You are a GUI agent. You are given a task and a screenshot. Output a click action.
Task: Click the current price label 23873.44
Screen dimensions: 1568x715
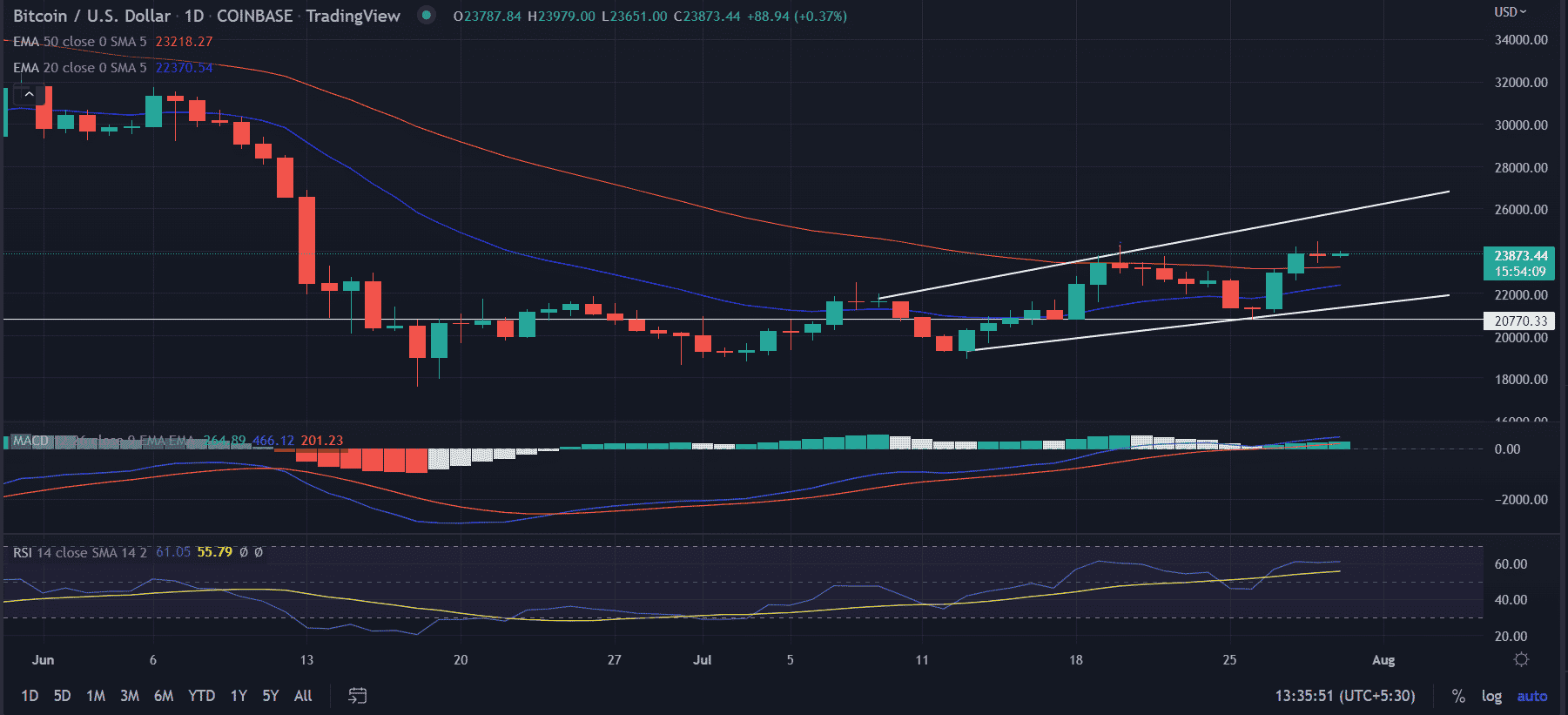click(x=1520, y=256)
